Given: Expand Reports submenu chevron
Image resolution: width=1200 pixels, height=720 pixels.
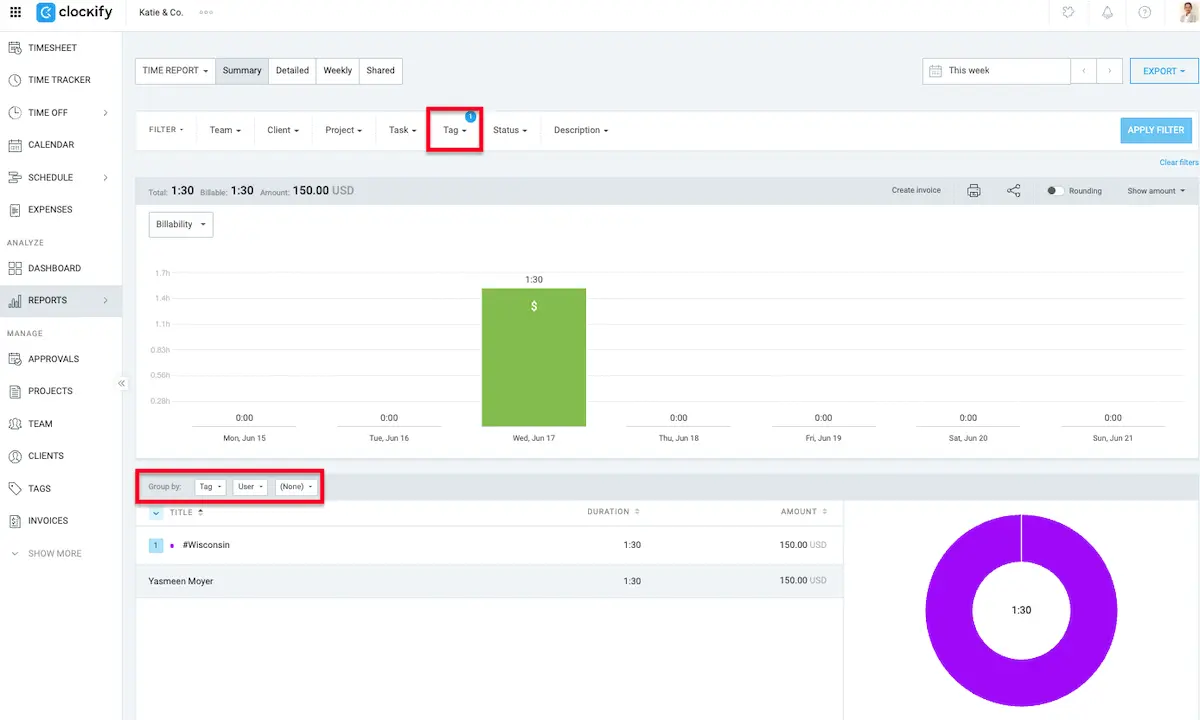Looking at the screenshot, I should point(106,300).
